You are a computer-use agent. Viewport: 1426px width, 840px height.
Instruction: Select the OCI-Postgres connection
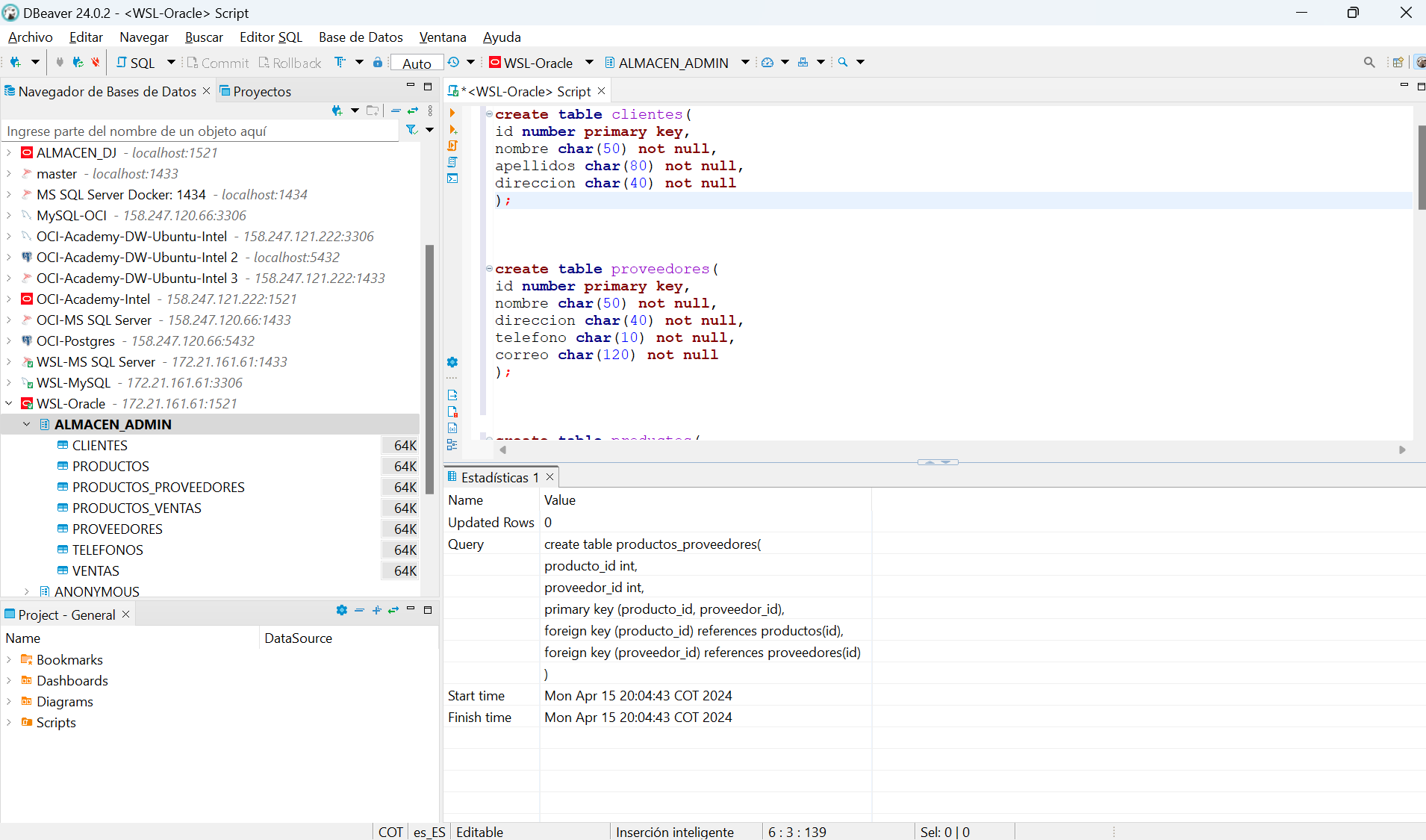(x=75, y=341)
